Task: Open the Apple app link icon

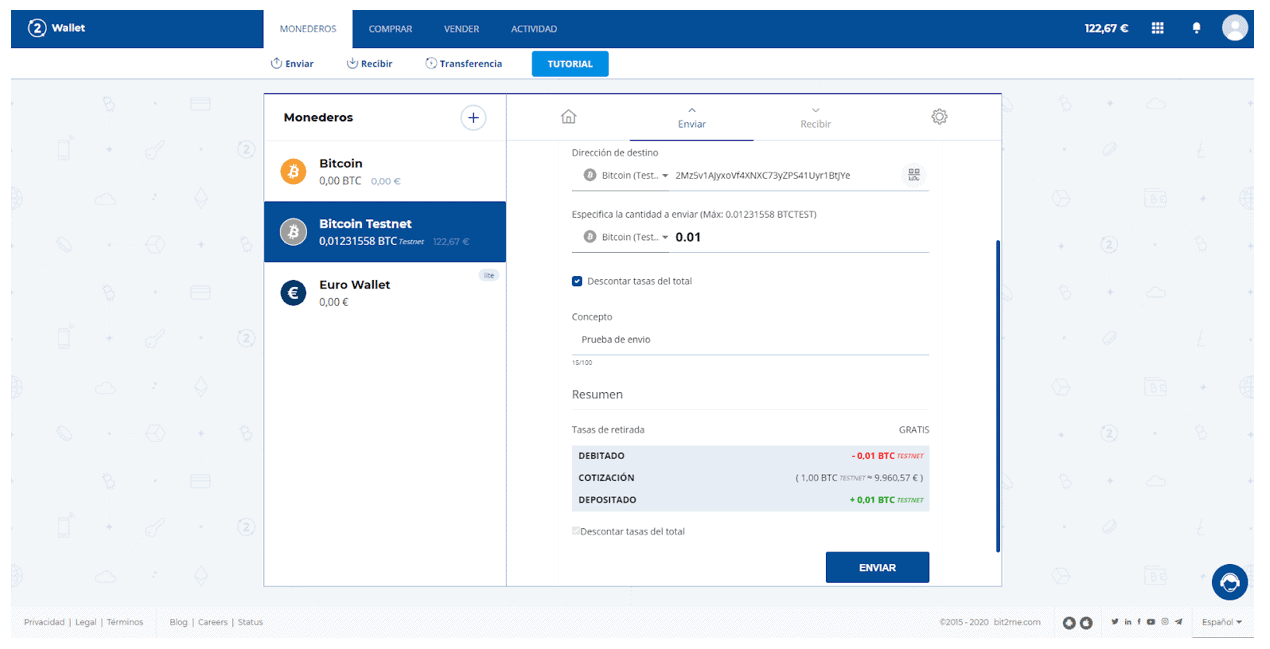Action: pyautogui.click(x=1086, y=622)
